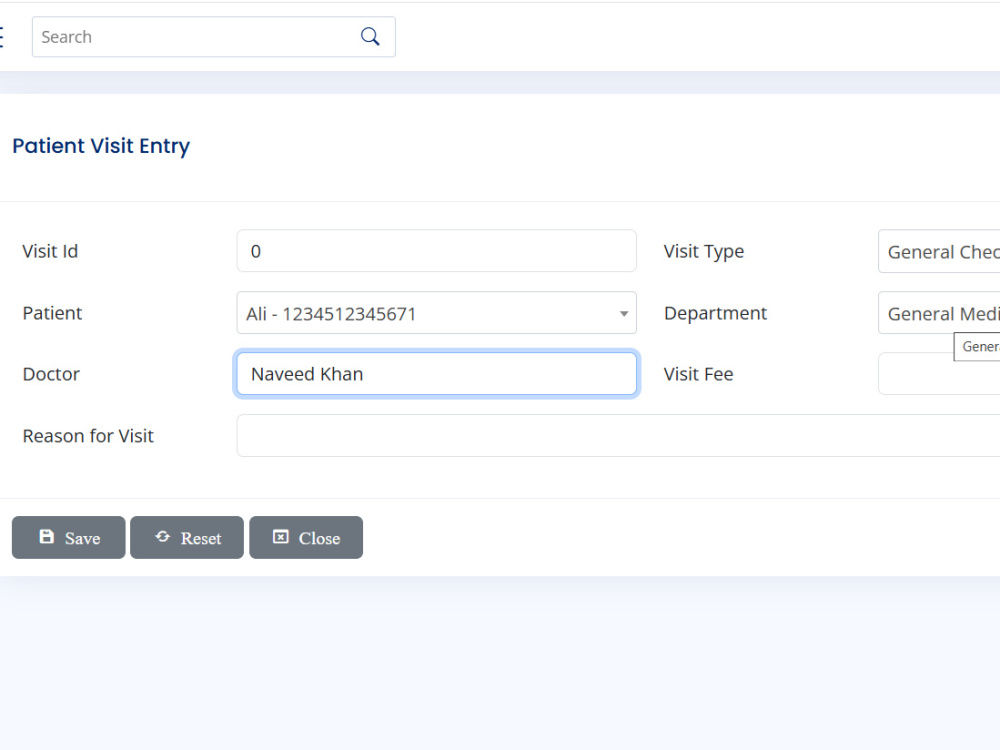Image resolution: width=1000 pixels, height=750 pixels.
Task: Click the Visit Type label
Action: (x=703, y=252)
